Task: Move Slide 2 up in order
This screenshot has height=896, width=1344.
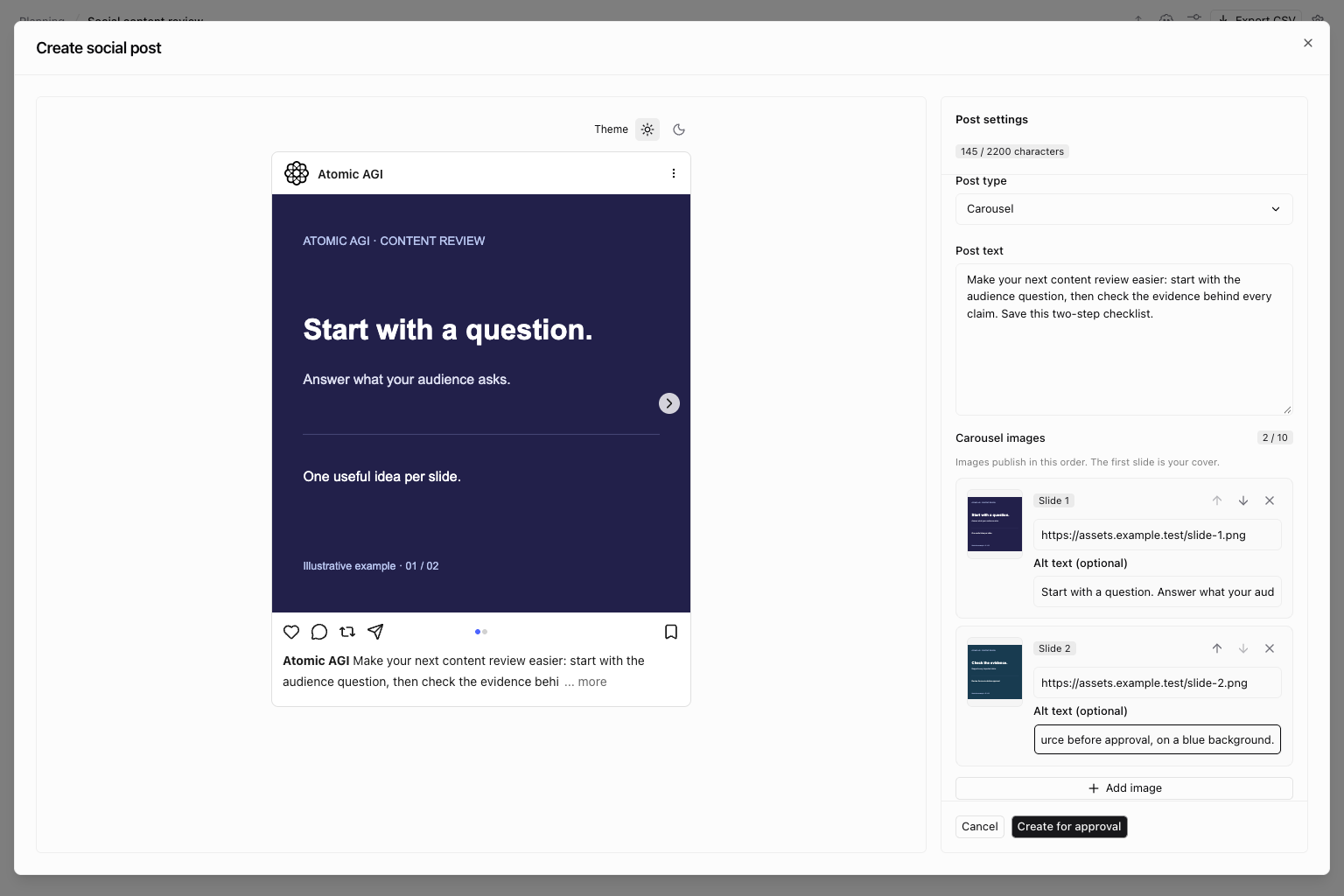Action: pyautogui.click(x=1217, y=648)
